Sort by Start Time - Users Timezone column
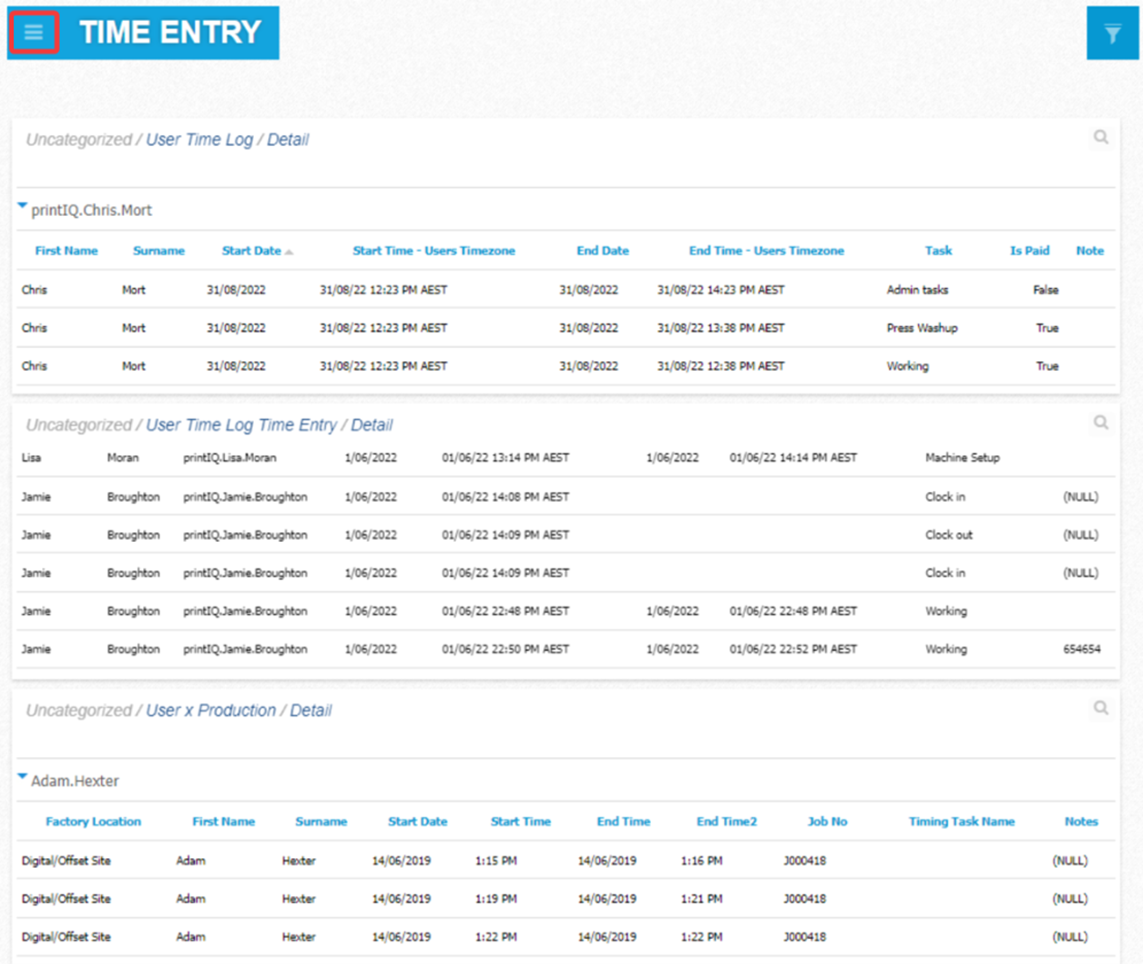Screen dimensions: 1143x964 [x=434, y=251]
